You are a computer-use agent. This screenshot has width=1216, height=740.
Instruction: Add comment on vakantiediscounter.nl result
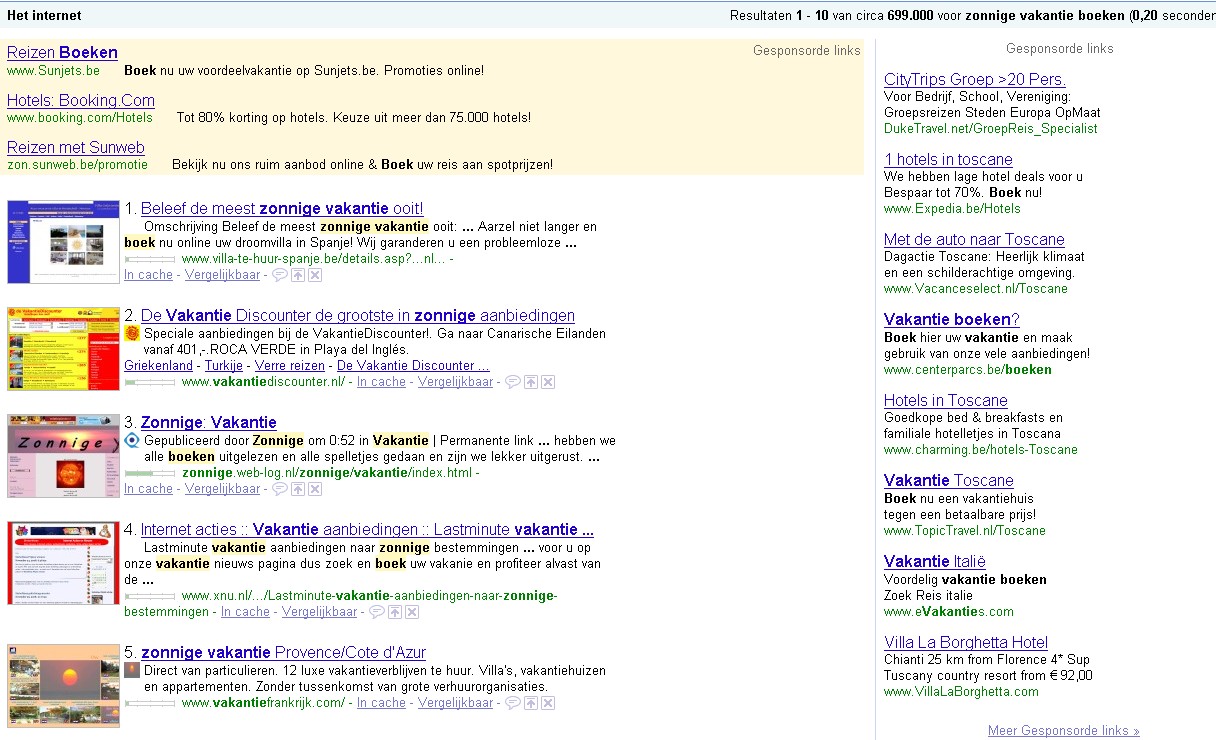coord(513,382)
